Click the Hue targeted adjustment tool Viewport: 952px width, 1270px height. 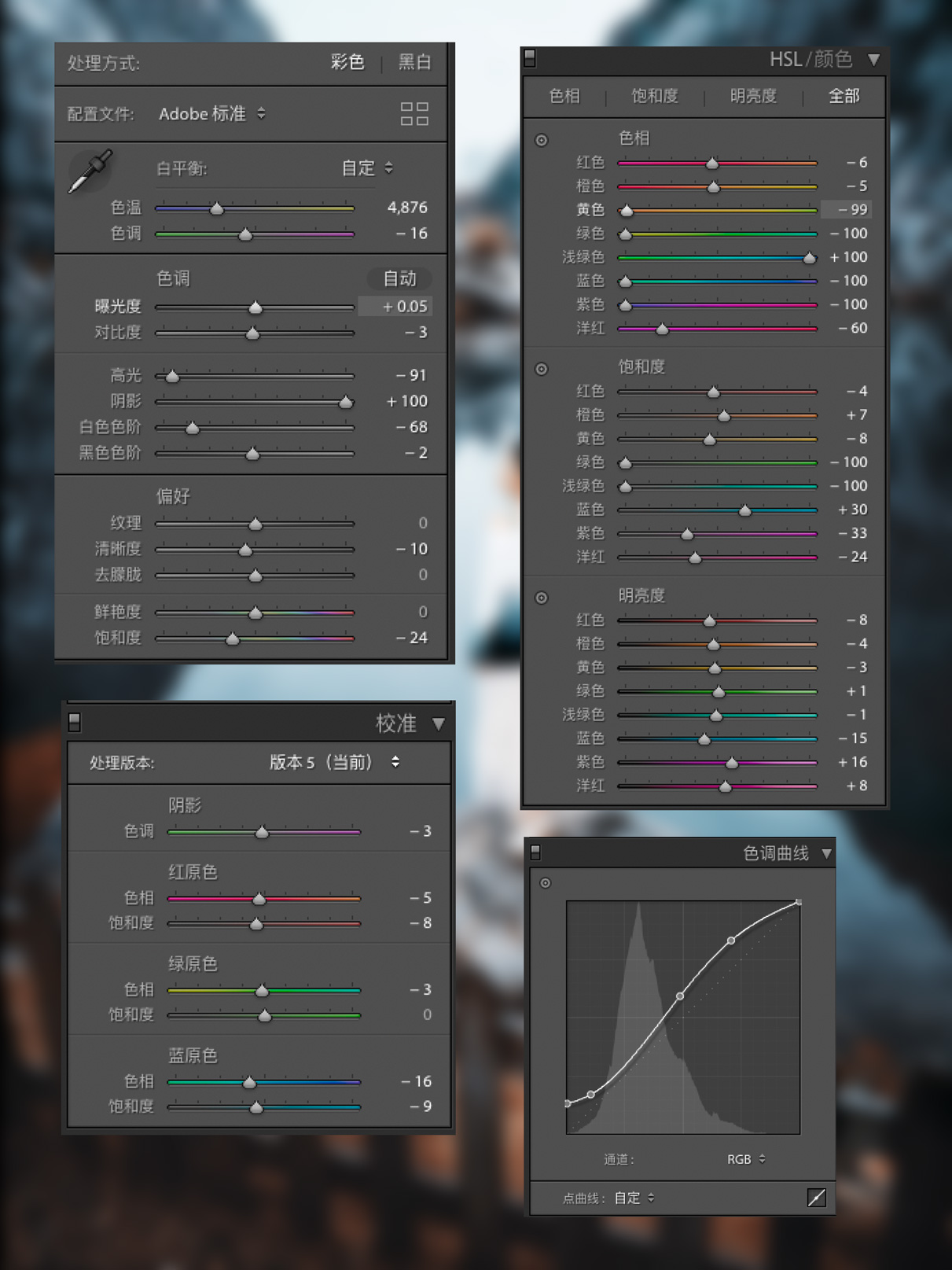click(x=542, y=140)
